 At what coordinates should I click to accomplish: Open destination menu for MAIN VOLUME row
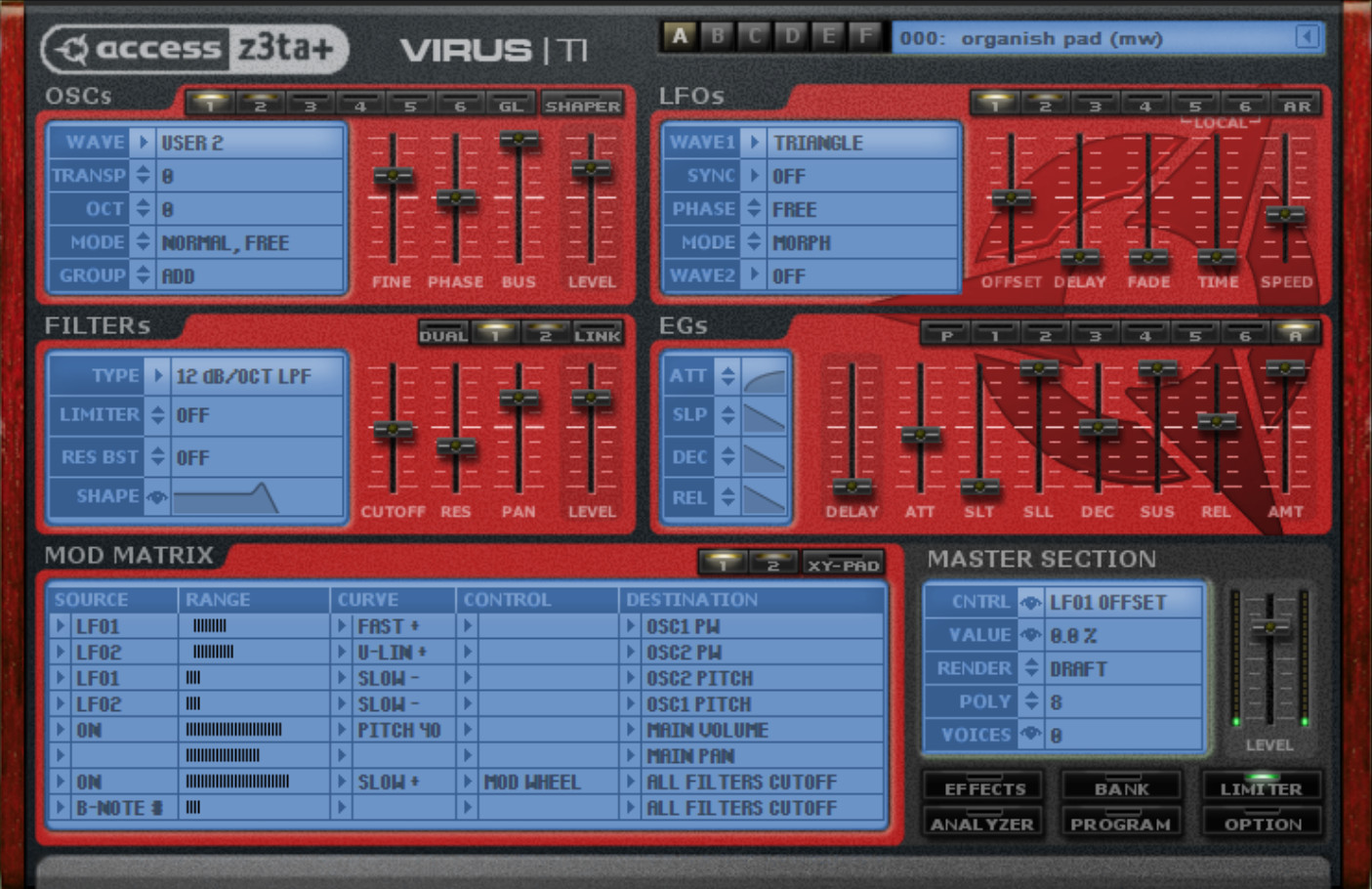point(631,730)
